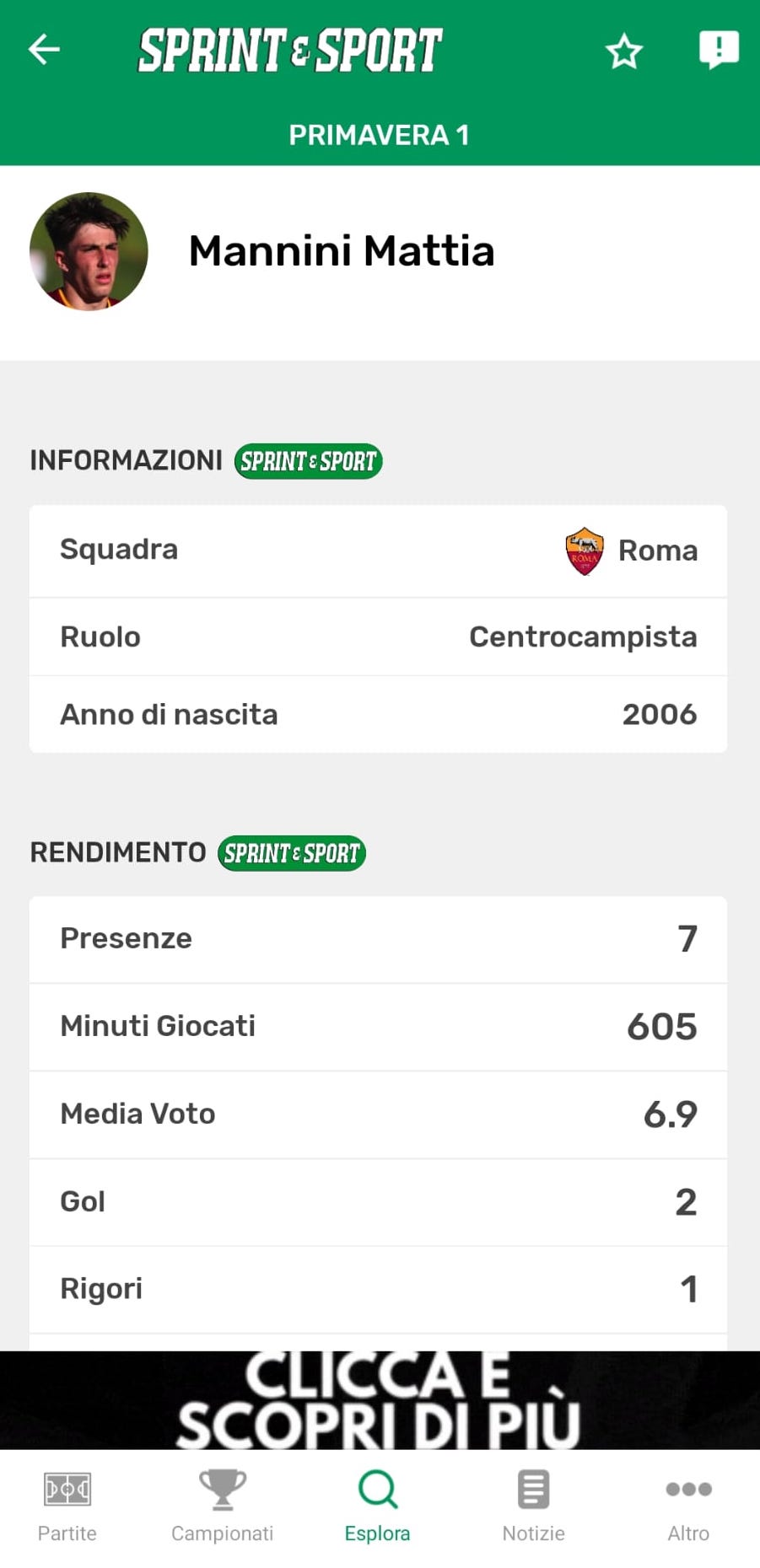Tap the Sprint & Sport badge beside Informazioni
This screenshot has height=1568, width=760.
click(308, 461)
